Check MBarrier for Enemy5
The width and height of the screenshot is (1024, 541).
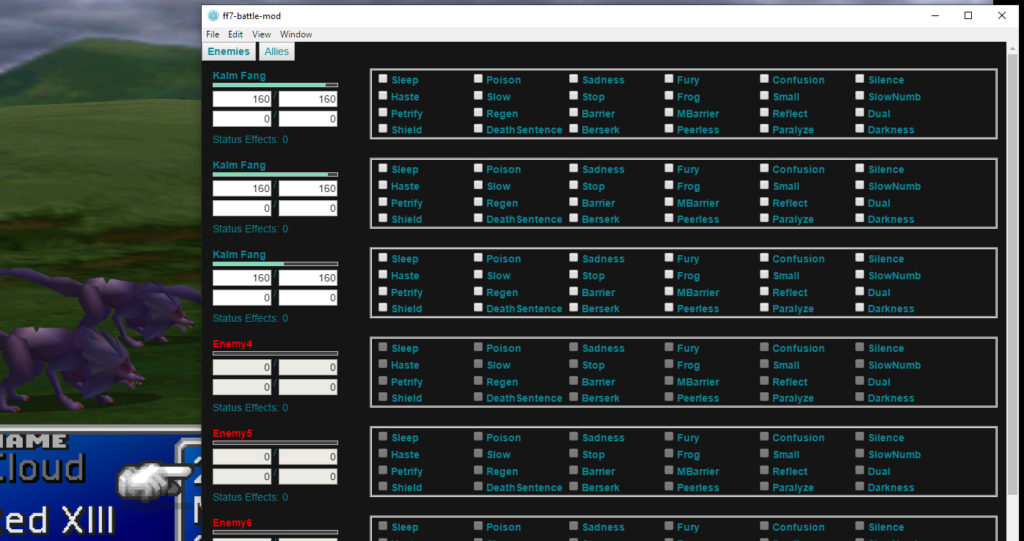[669, 470]
